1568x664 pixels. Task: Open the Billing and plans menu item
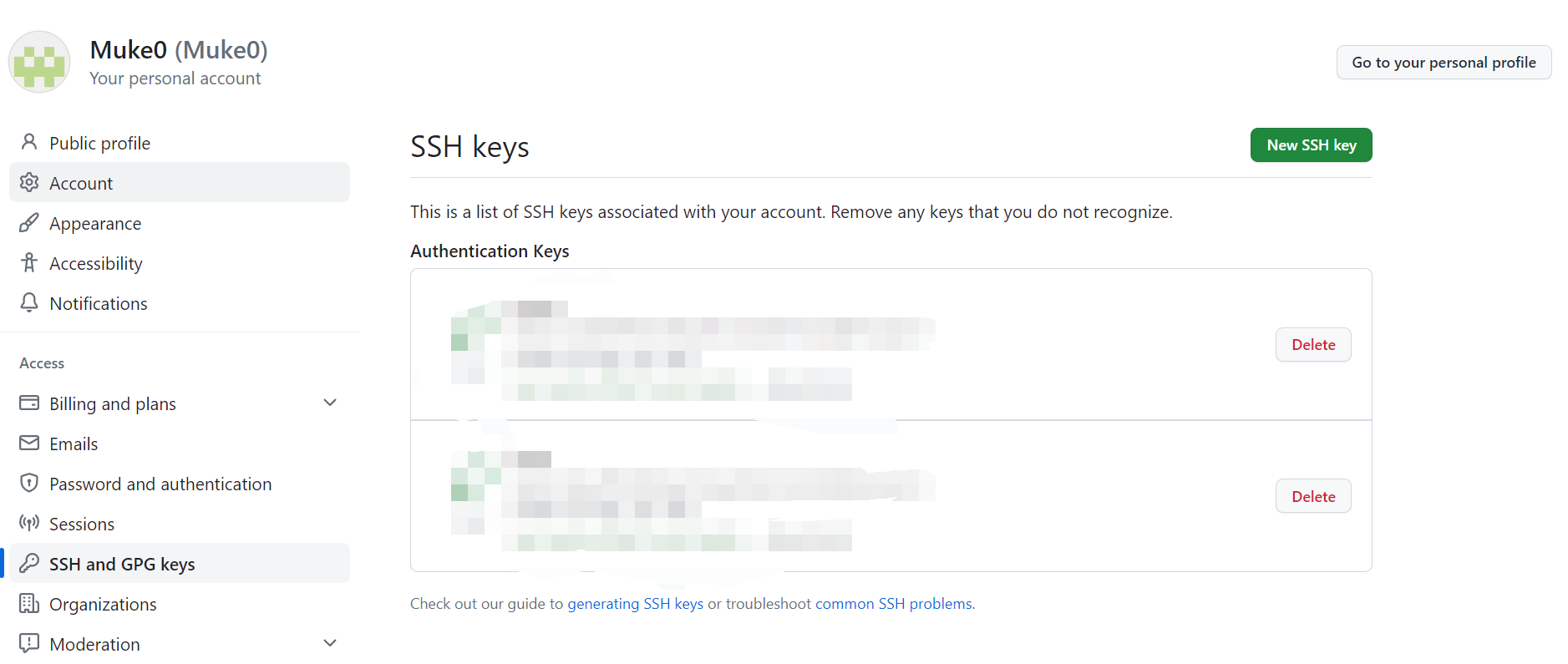[x=180, y=403]
